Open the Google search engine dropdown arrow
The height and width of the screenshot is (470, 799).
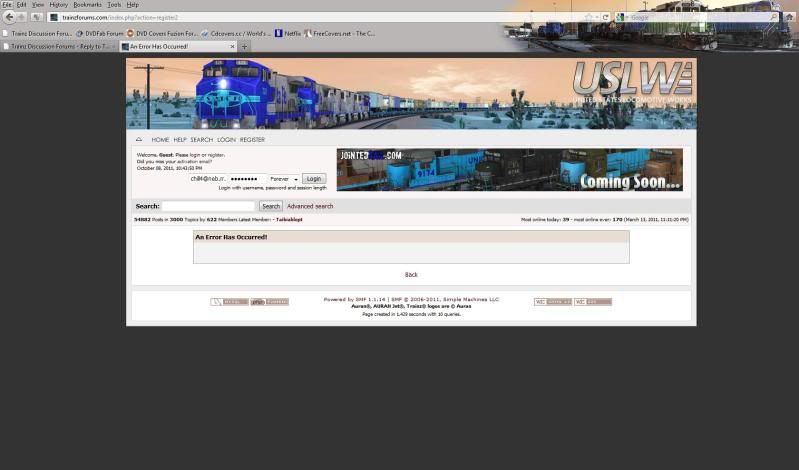(627, 17)
